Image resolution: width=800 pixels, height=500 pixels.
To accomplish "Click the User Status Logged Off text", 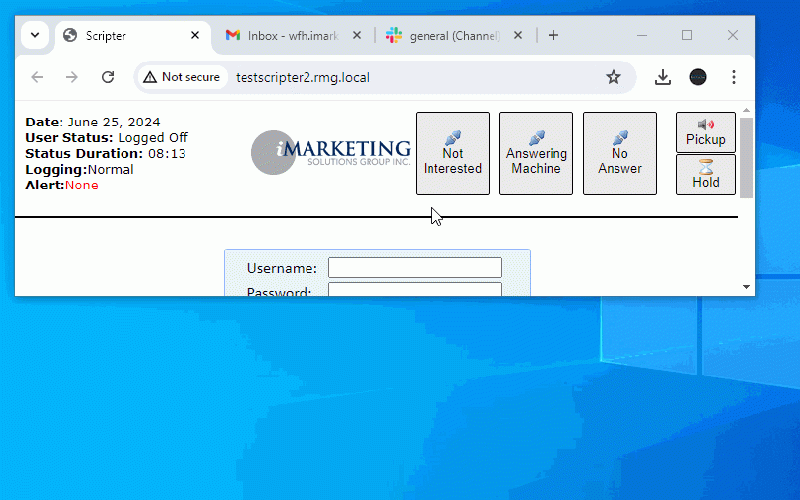I will click(107, 138).
